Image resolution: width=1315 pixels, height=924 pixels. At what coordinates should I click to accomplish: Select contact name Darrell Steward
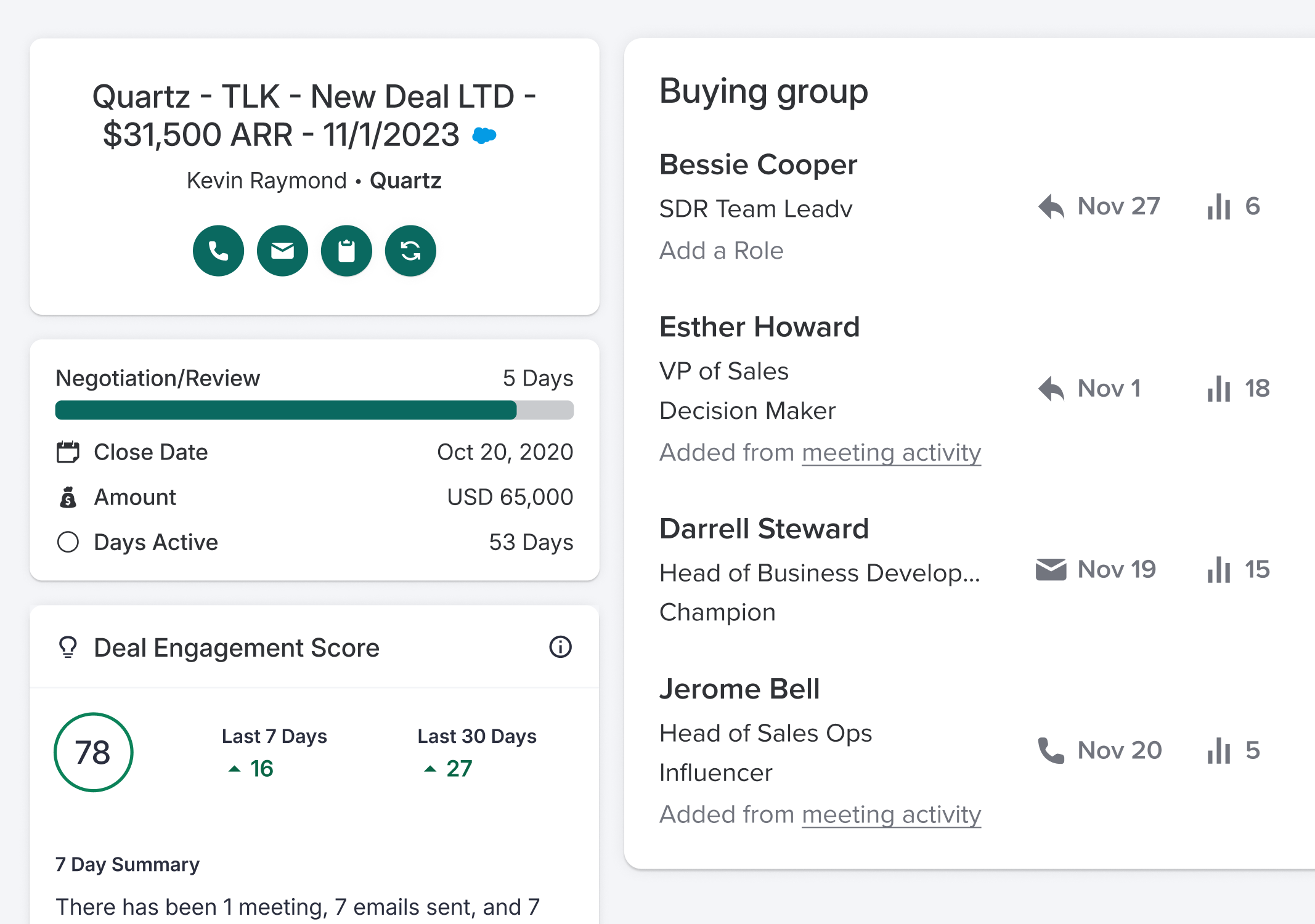[x=764, y=529]
